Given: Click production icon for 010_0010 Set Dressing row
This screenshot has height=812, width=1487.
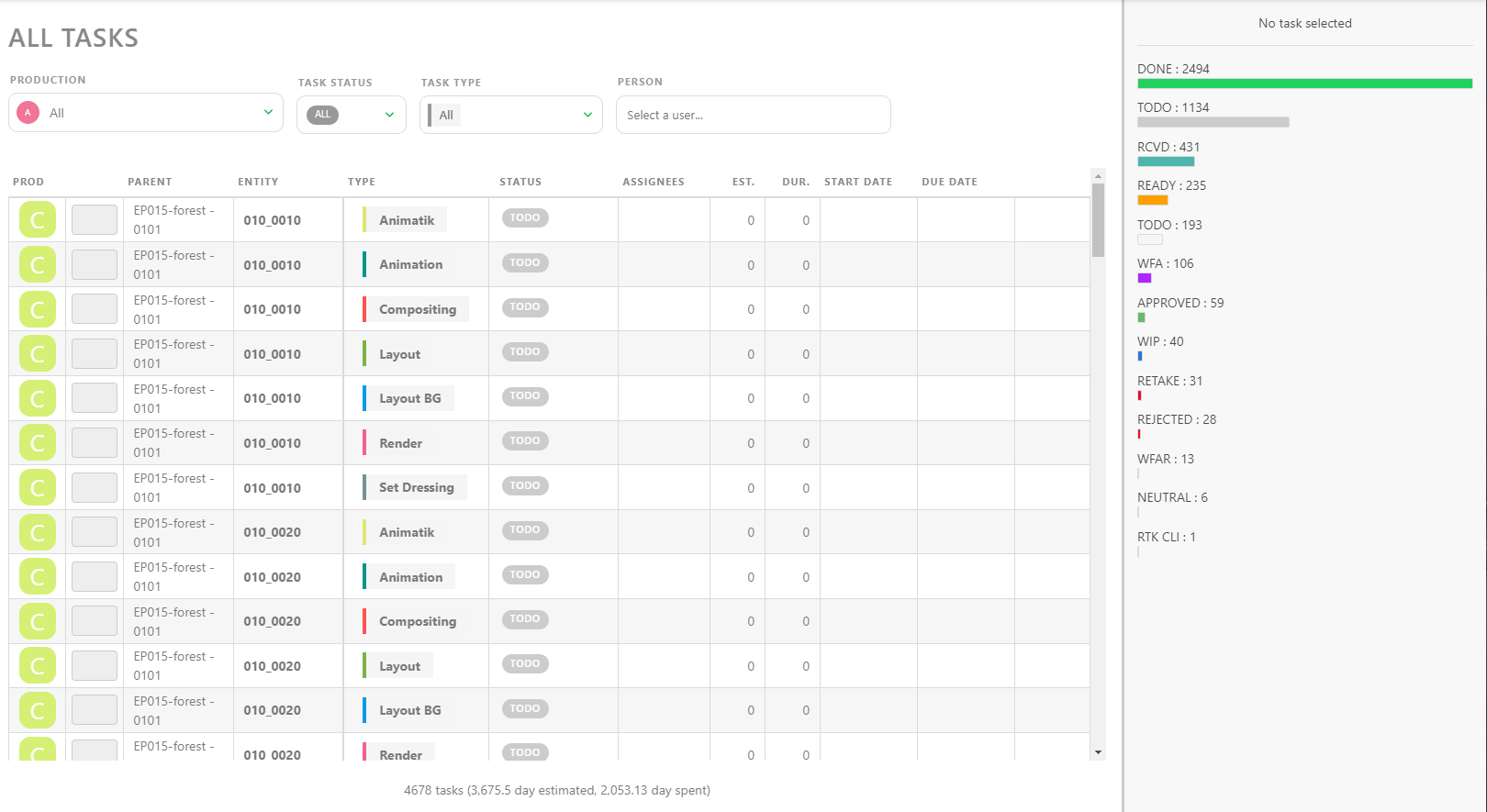Looking at the screenshot, I should click(x=38, y=487).
